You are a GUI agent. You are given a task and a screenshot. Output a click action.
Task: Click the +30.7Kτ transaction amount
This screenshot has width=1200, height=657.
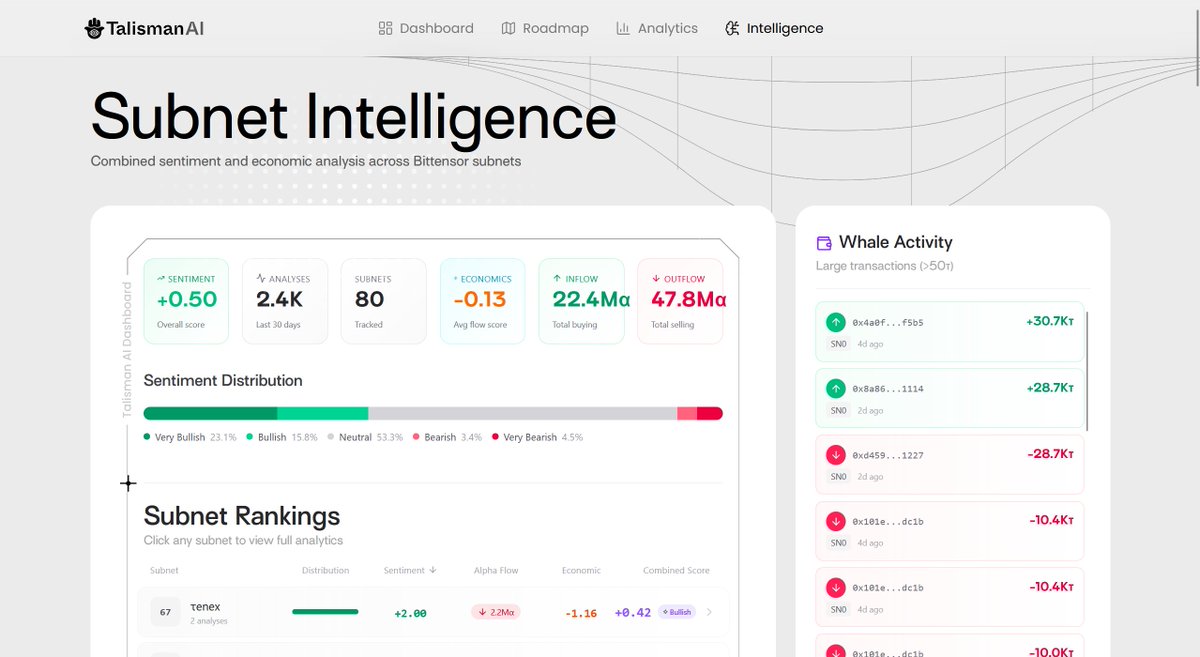tap(1049, 322)
